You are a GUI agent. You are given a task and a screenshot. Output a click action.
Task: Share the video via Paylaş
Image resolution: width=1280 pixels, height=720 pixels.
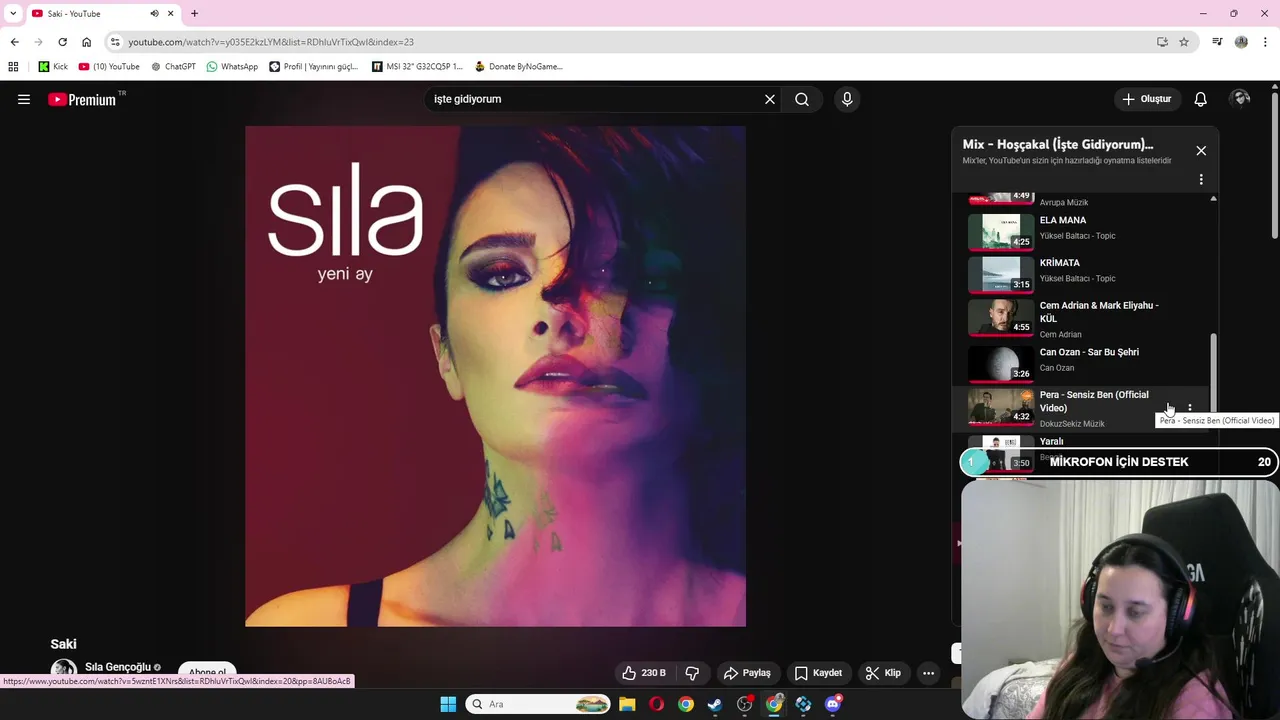(x=747, y=673)
